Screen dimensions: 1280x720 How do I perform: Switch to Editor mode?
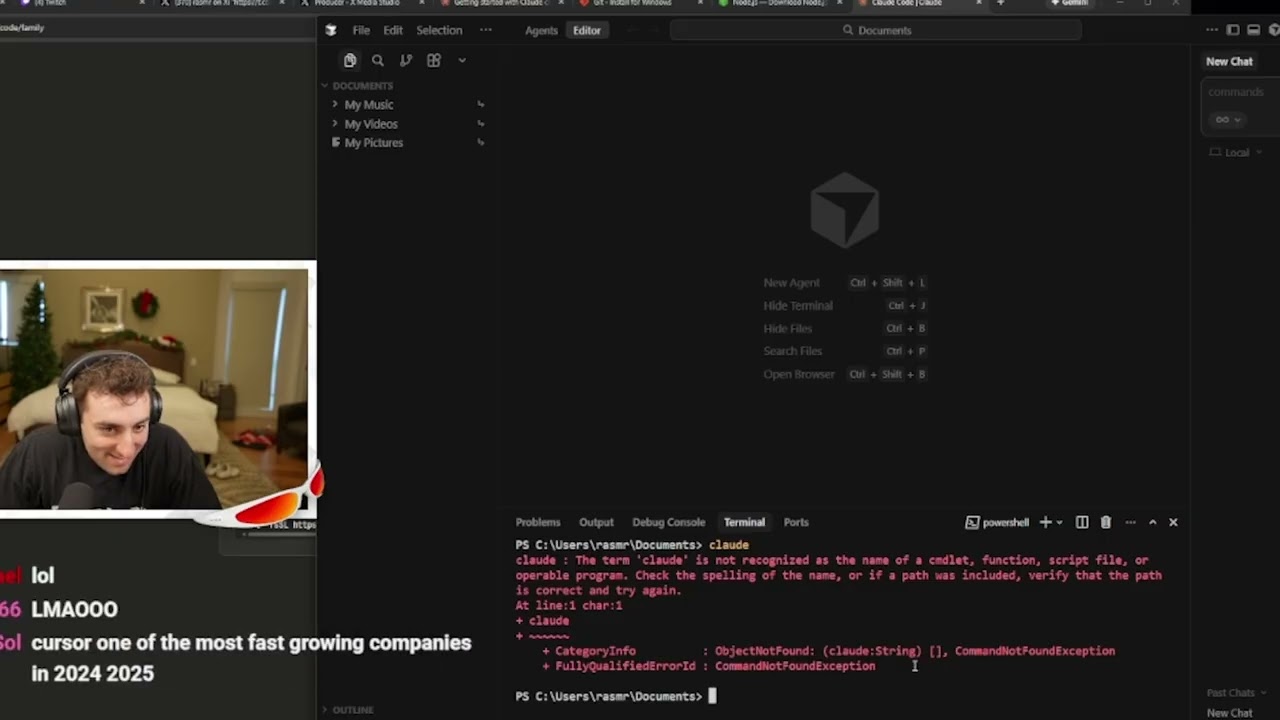point(586,30)
